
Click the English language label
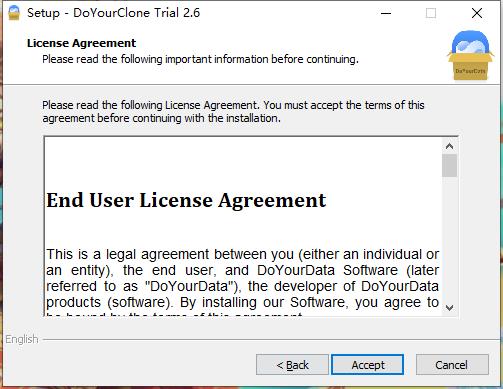[x=22, y=339]
